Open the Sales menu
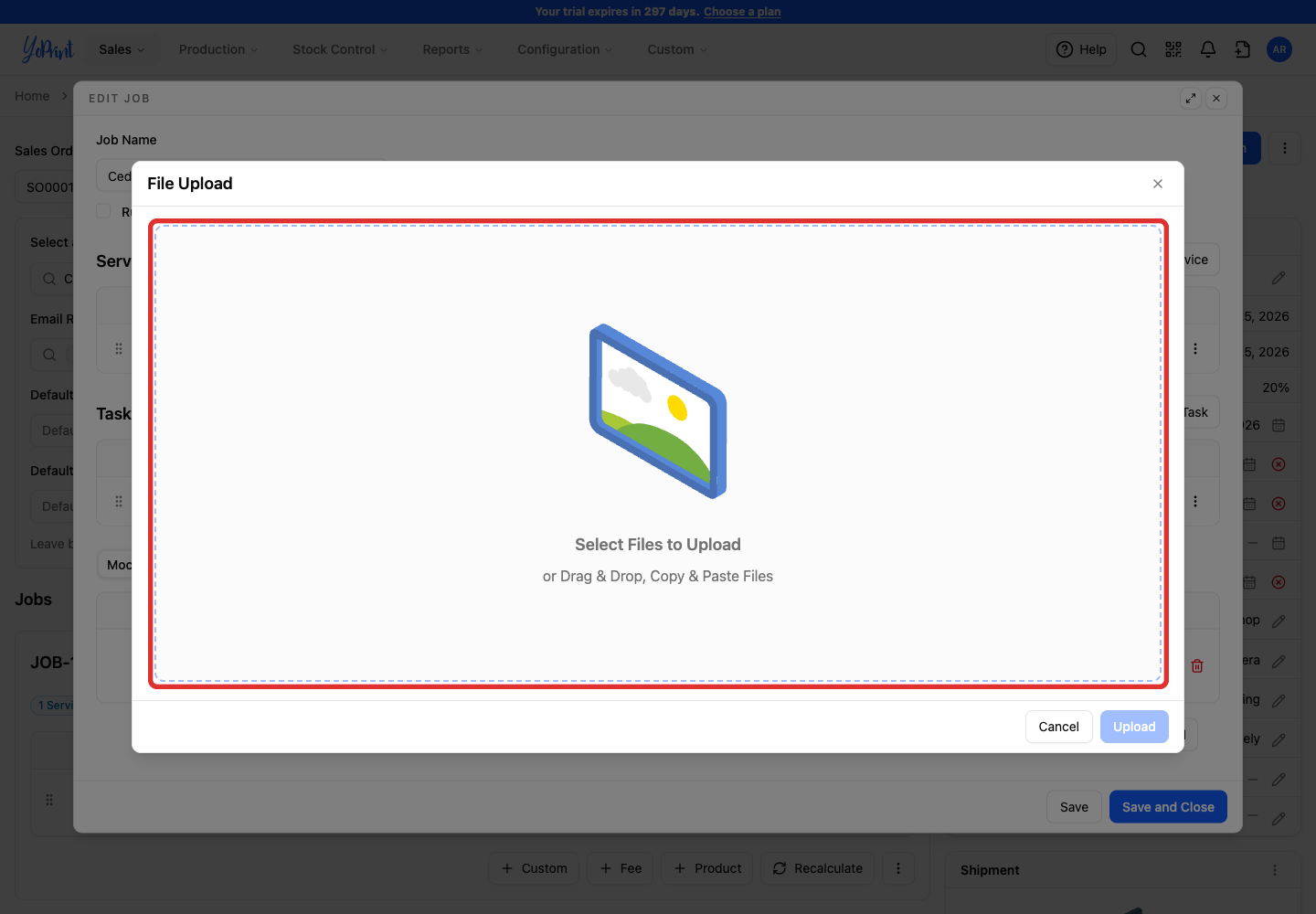This screenshot has width=1316, height=914. [x=122, y=49]
